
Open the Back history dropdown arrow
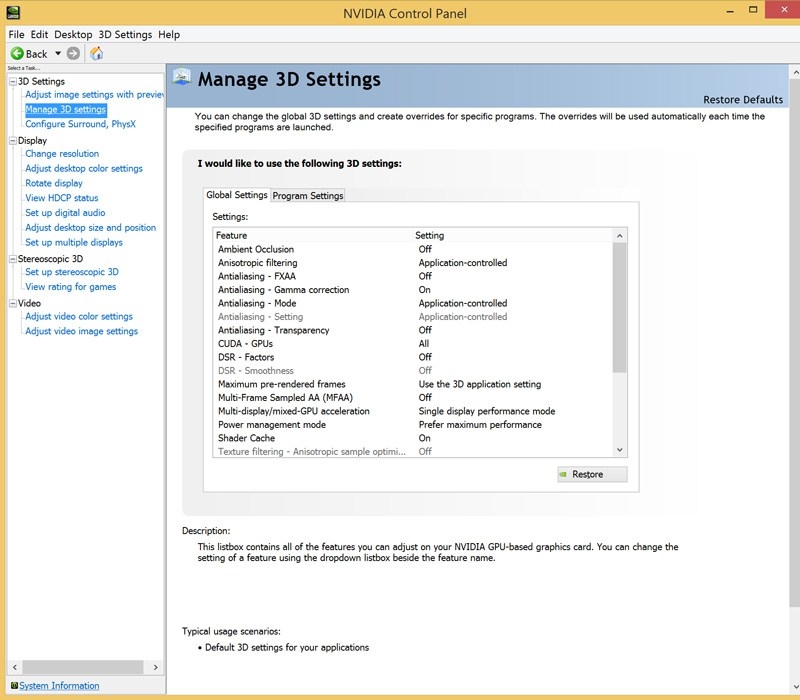click(58, 54)
